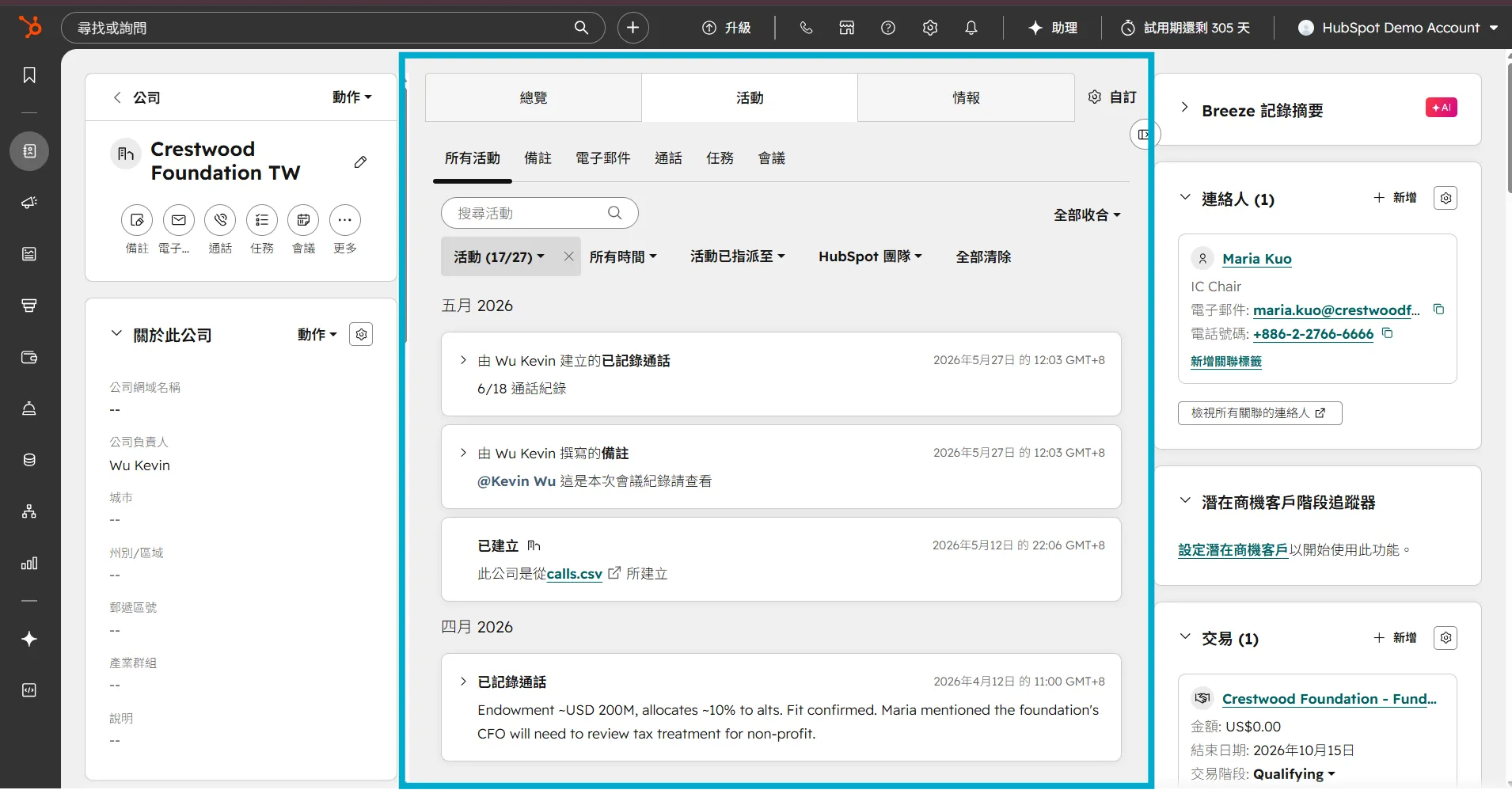Remove the 活動 (17/27) filter with X
Screen dimensions: 1512x790
tap(568, 256)
